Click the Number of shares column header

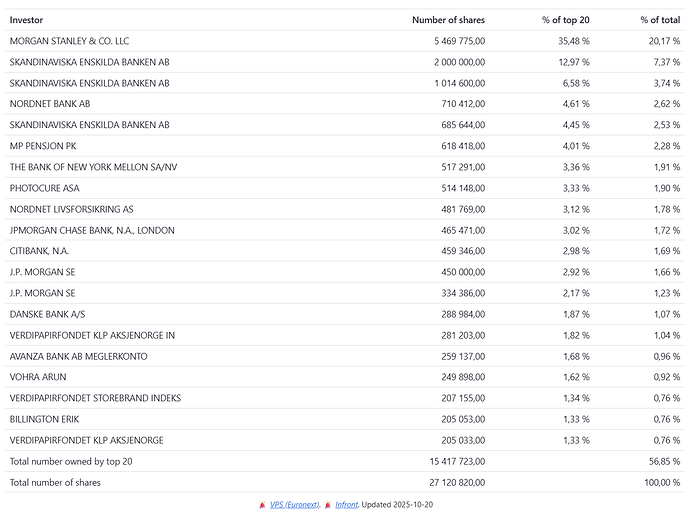[448, 20]
